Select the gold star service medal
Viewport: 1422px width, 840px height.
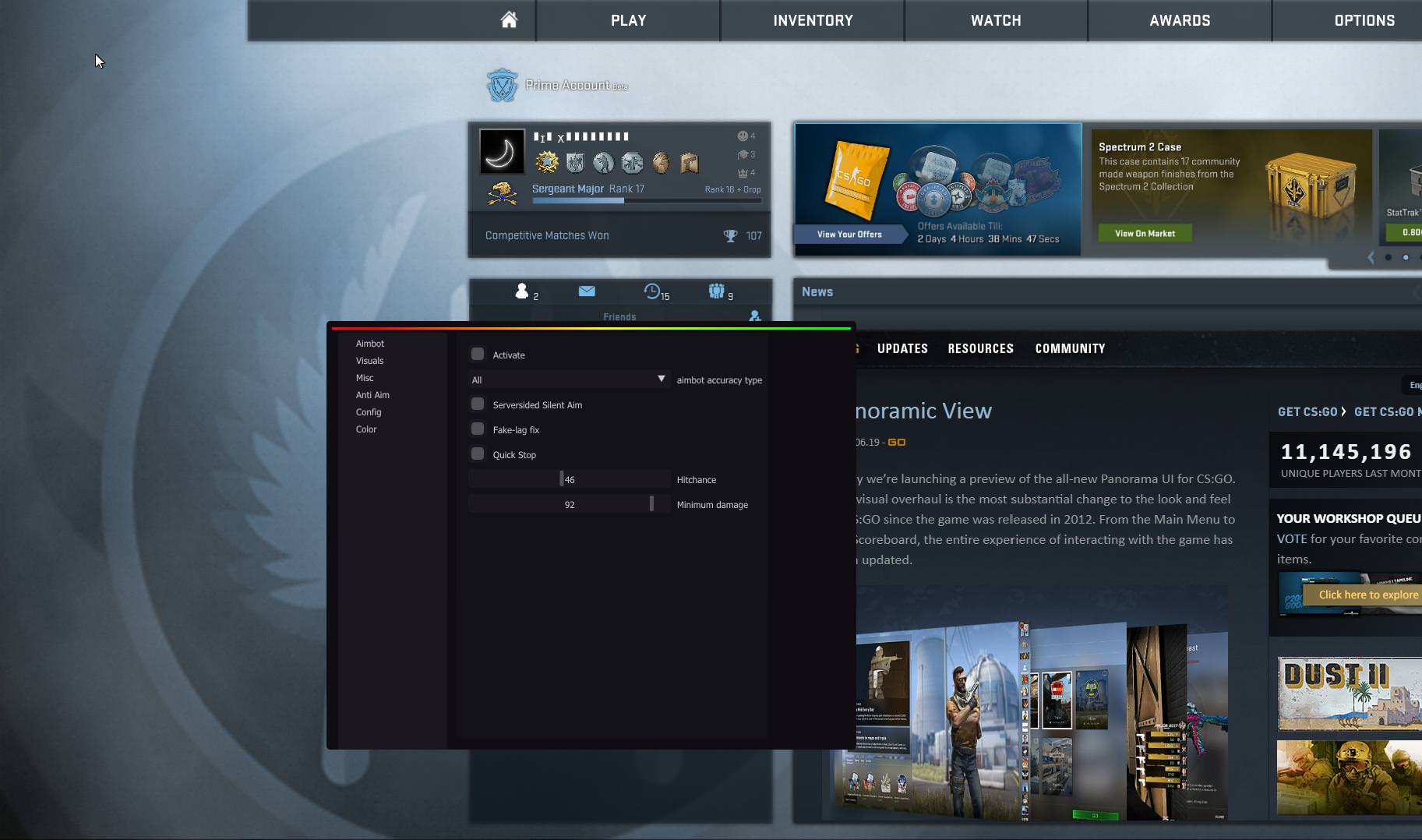tap(547, 162)
